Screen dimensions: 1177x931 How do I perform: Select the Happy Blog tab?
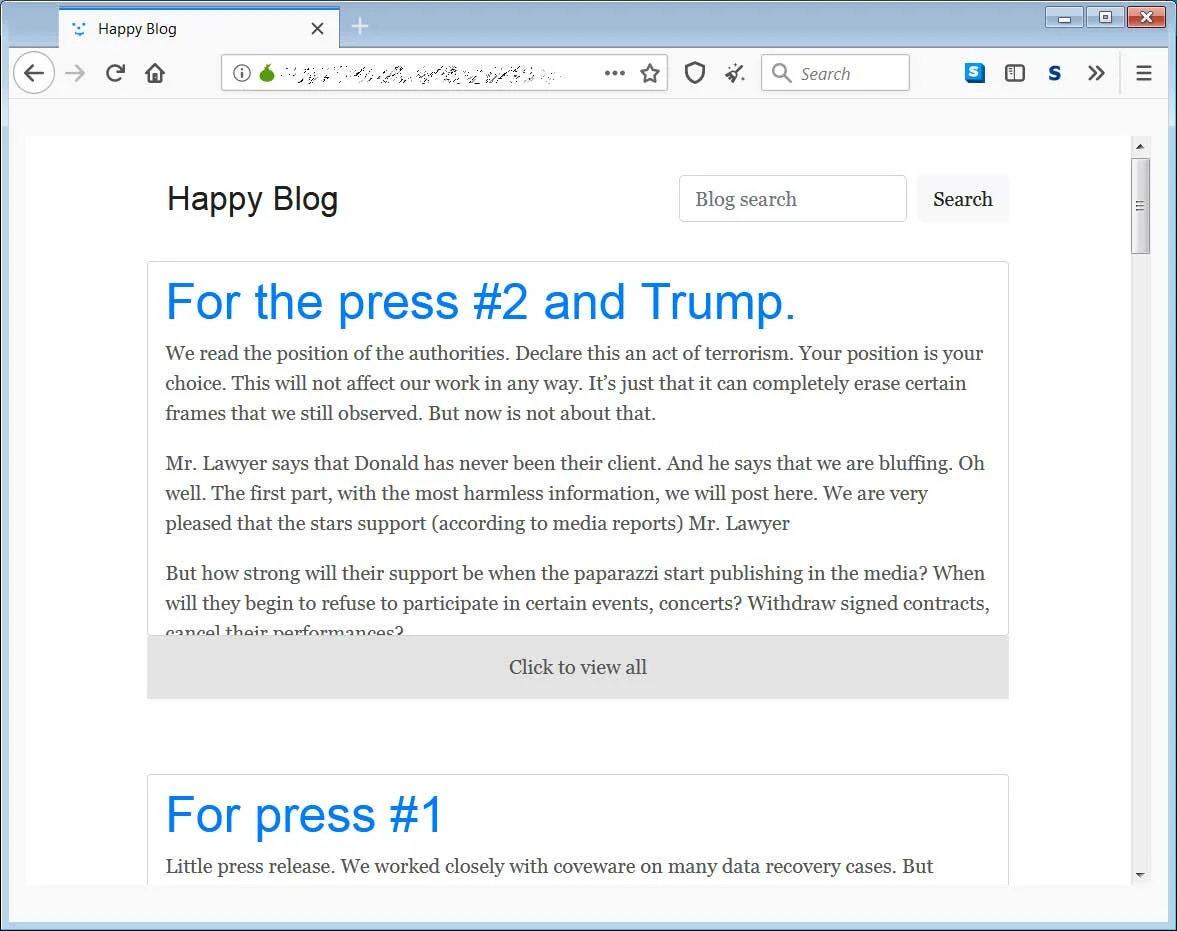coord(199,29)
